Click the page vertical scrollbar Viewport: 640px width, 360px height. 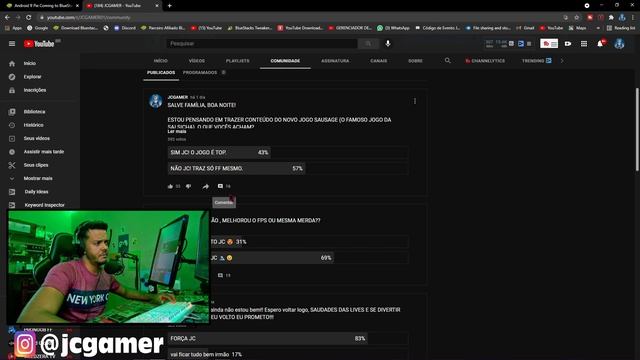[x=637, y=129]
